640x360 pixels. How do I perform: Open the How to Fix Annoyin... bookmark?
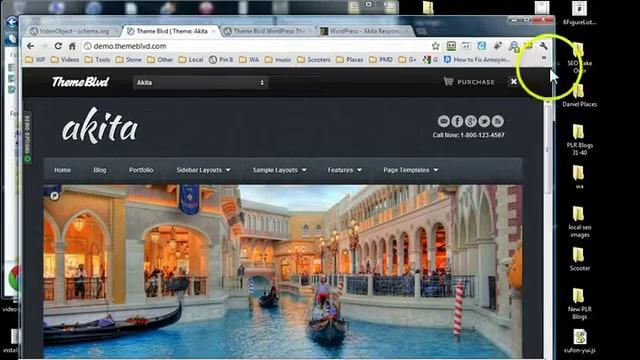tap(477, 60)
